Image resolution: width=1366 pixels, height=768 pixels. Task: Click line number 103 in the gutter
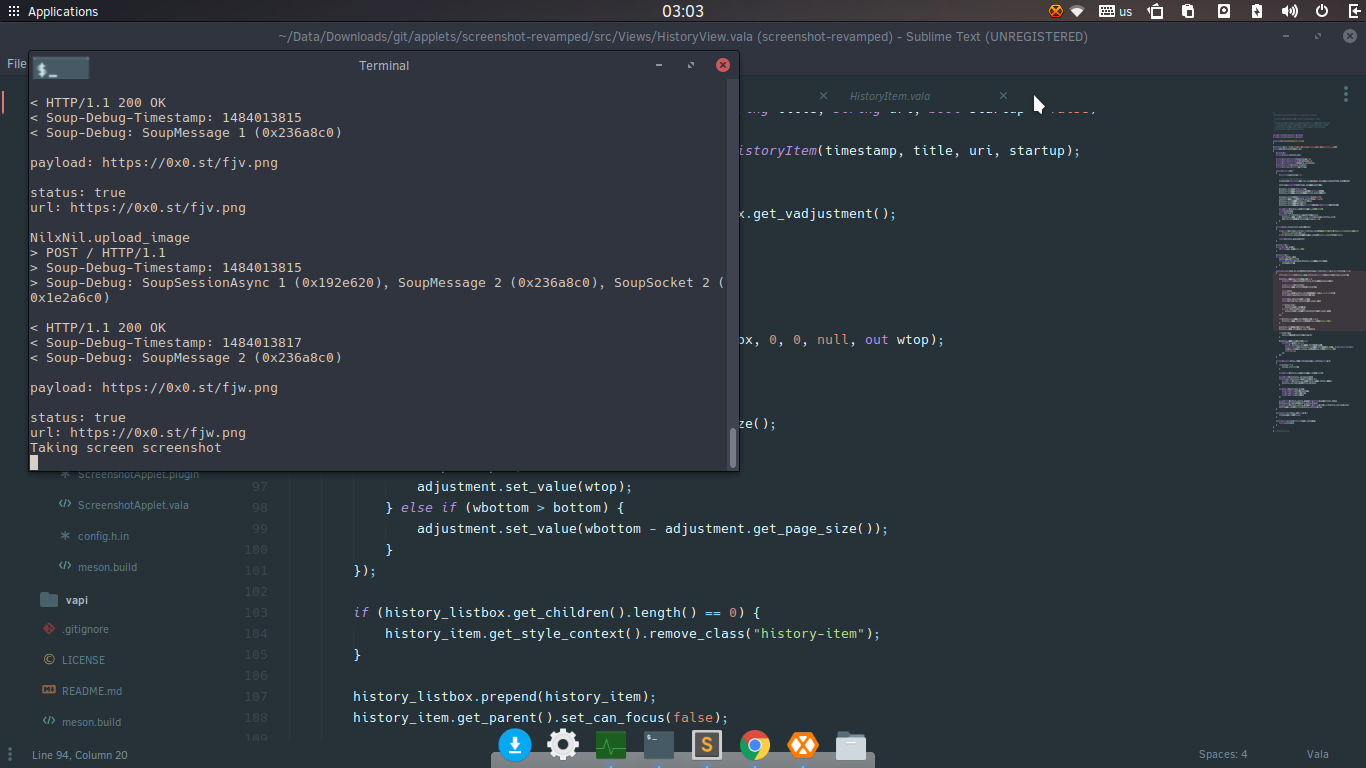click(255, 613)
